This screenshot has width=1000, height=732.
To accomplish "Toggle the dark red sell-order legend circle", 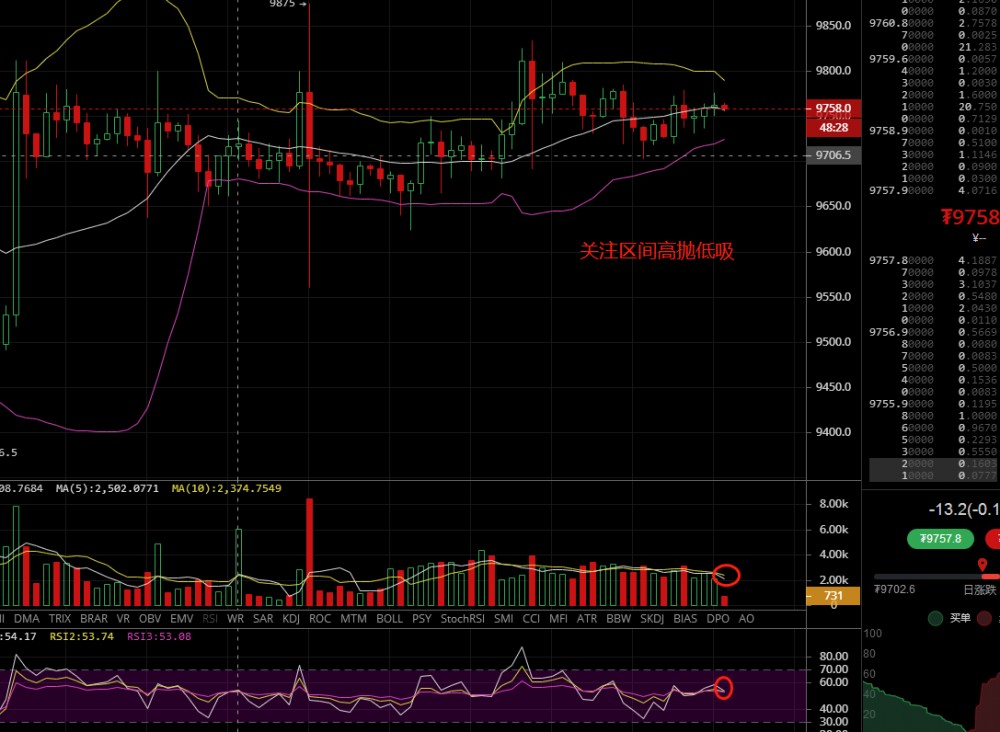I will tap(985, 618).
